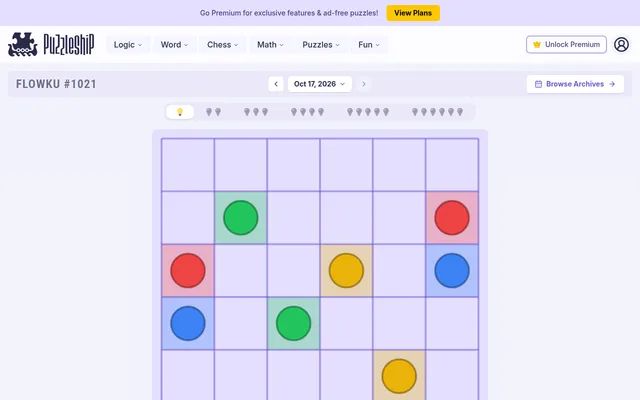Select five-bulb difficulty level
640x400 pixels.
tap(368, 112)
